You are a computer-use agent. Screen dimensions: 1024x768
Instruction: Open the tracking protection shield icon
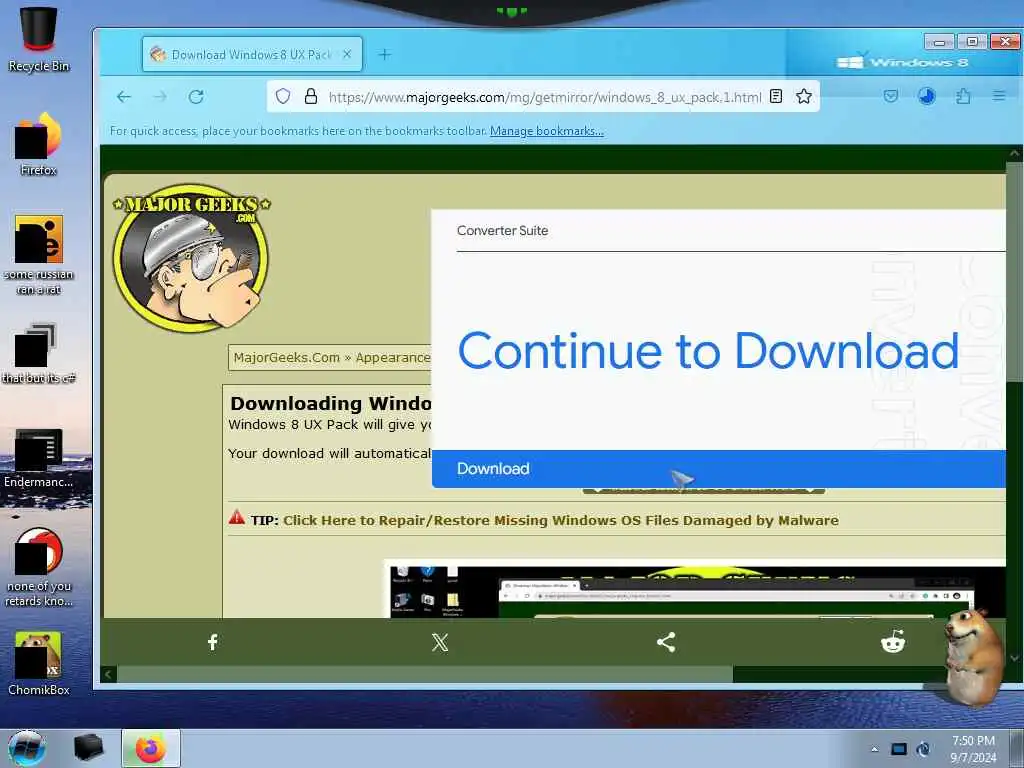point(283,97)
